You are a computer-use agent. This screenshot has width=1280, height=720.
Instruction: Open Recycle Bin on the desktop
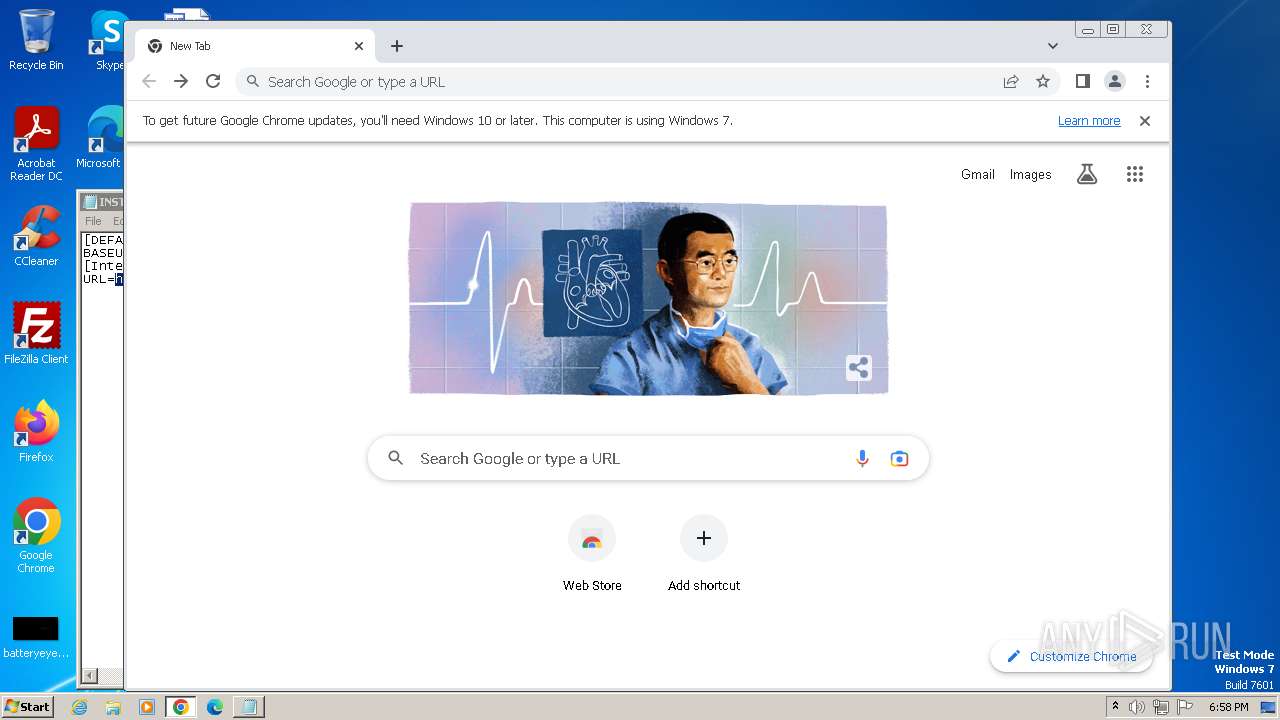click(x=36, y=40)
